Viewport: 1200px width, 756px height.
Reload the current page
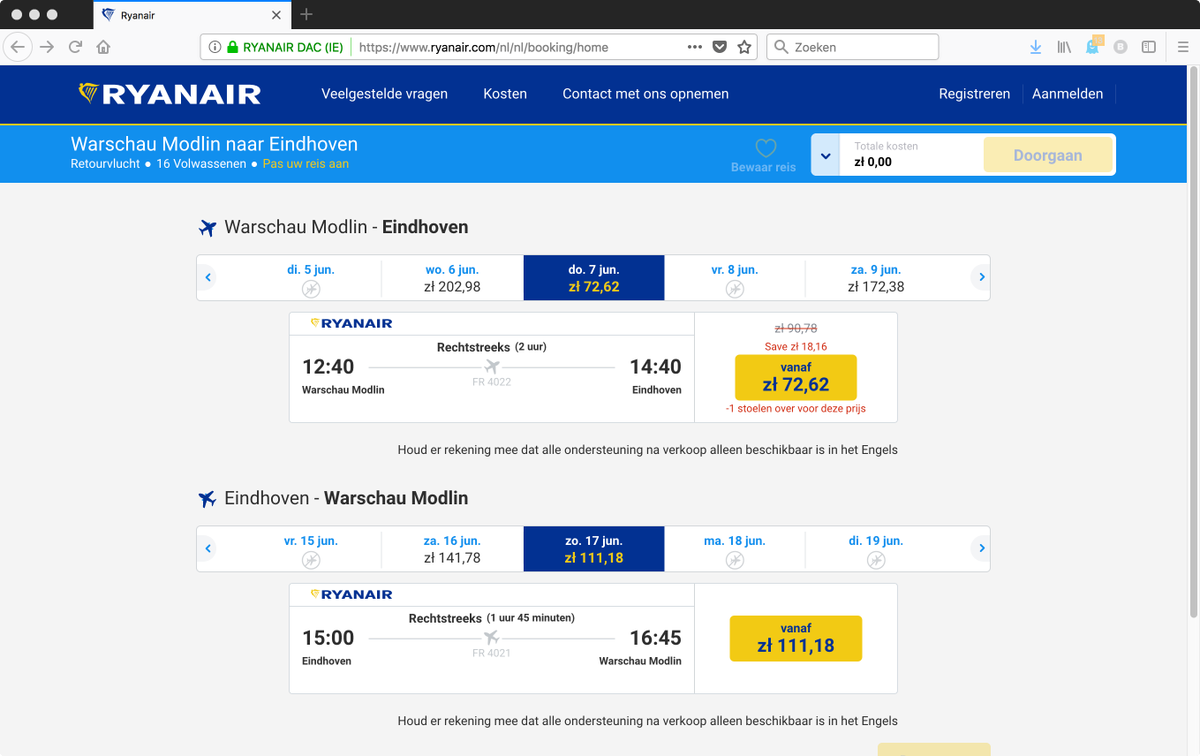[75, 47]
